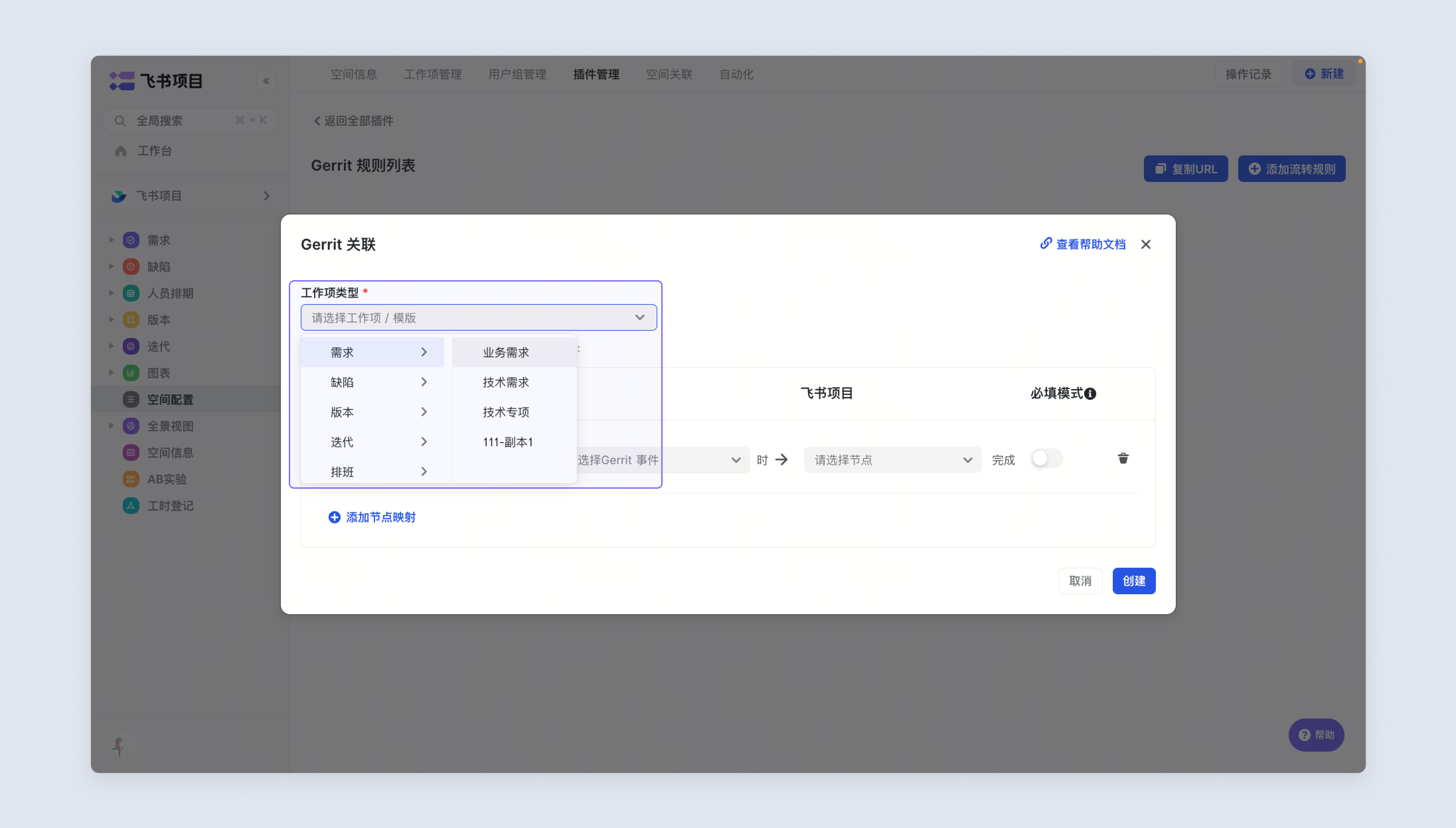Open the 请选择节点 dropdown
This screenshot has width=1456, height=828.
click(x=892, y=459)
